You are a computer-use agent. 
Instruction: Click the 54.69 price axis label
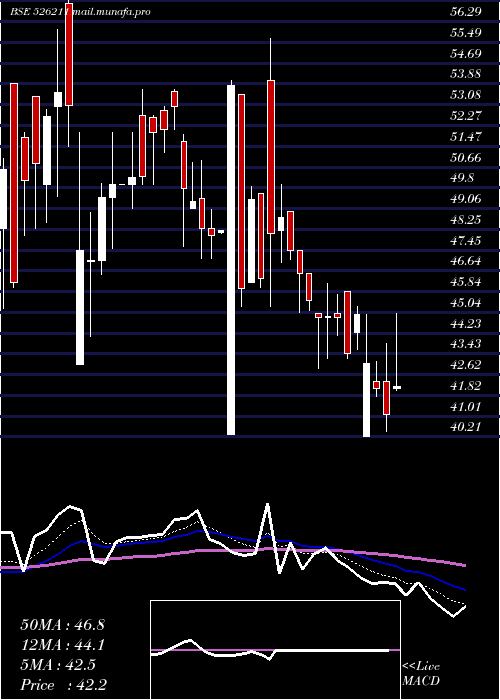[466, 54]
